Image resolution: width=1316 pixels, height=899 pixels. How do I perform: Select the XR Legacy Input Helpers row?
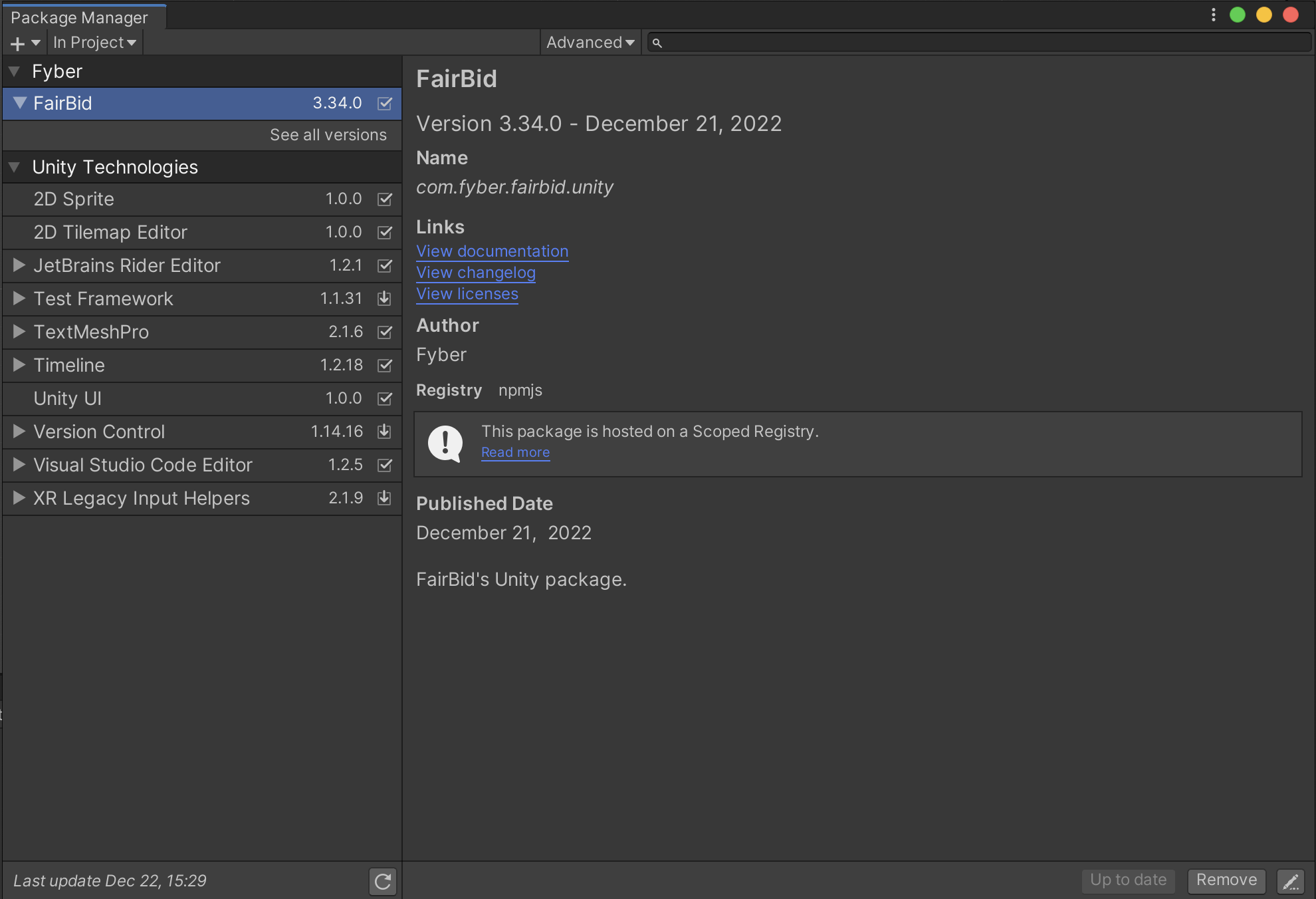tap(202, 499)
